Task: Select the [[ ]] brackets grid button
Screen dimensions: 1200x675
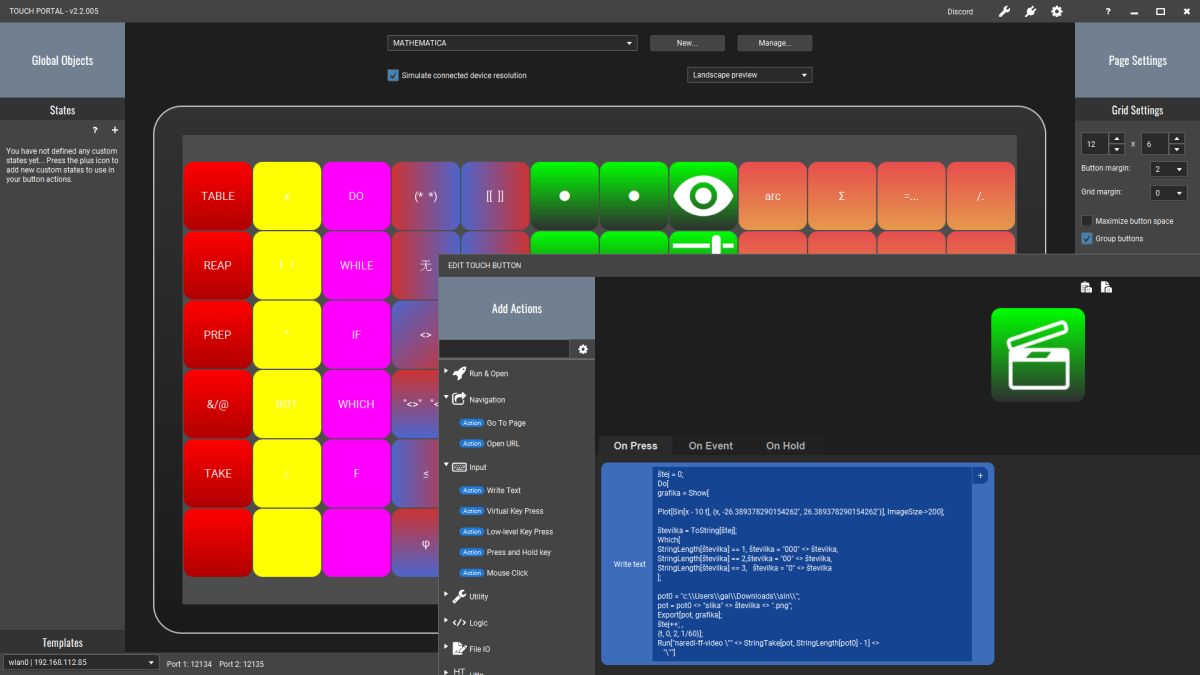Action: 495,196
